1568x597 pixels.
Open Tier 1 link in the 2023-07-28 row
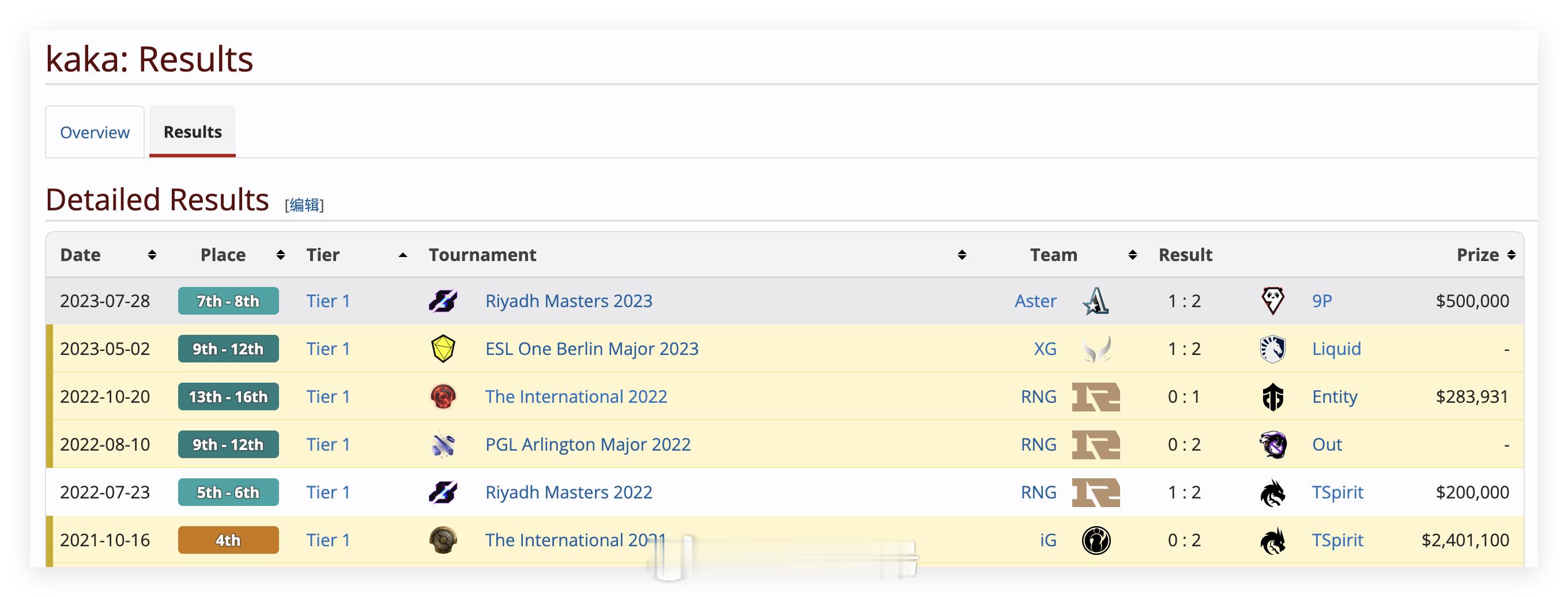pyautogui.click(x=328, y=301)
